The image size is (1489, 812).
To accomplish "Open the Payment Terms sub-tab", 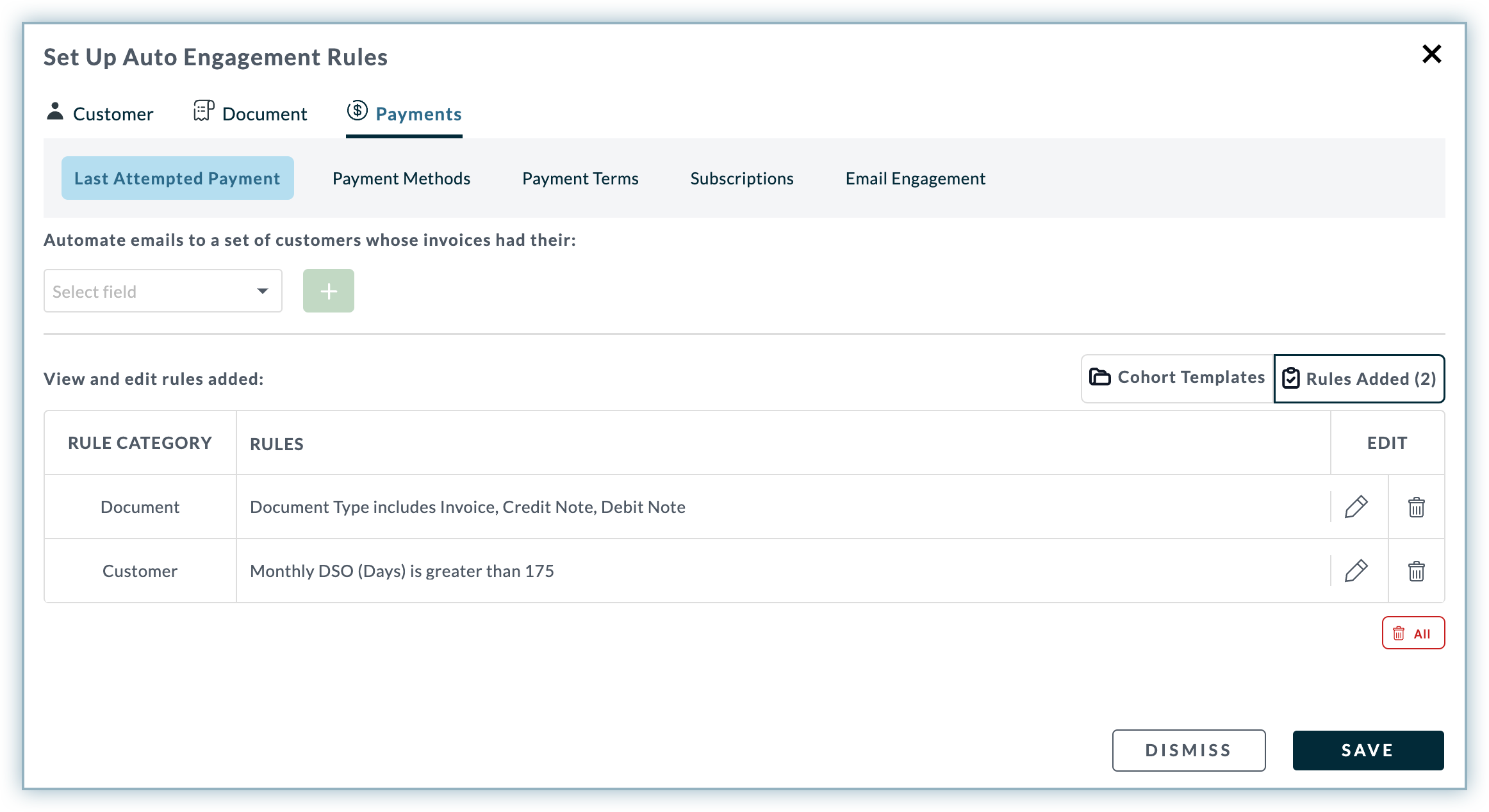I will 580,178.
